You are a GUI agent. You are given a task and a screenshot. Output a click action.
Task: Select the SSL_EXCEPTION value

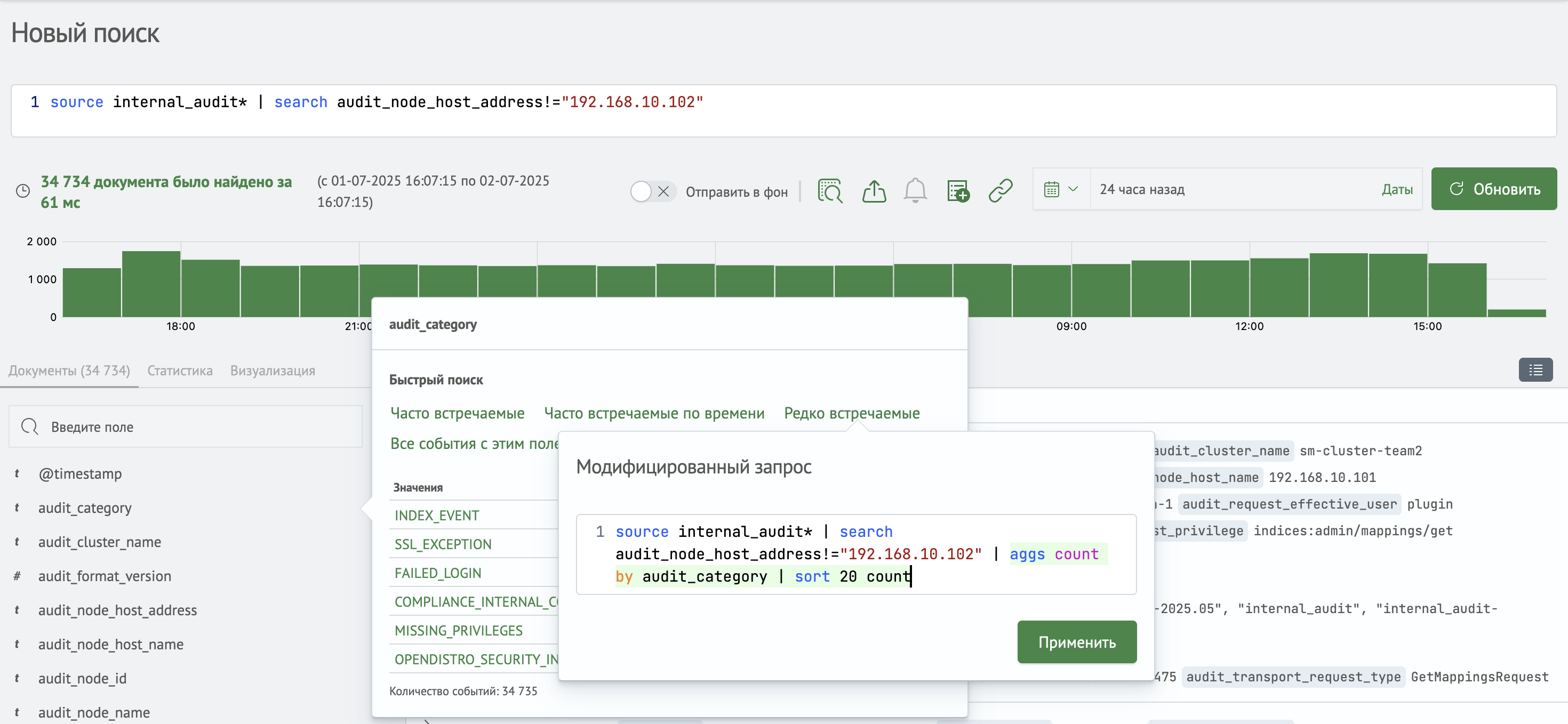pos(443,544)
